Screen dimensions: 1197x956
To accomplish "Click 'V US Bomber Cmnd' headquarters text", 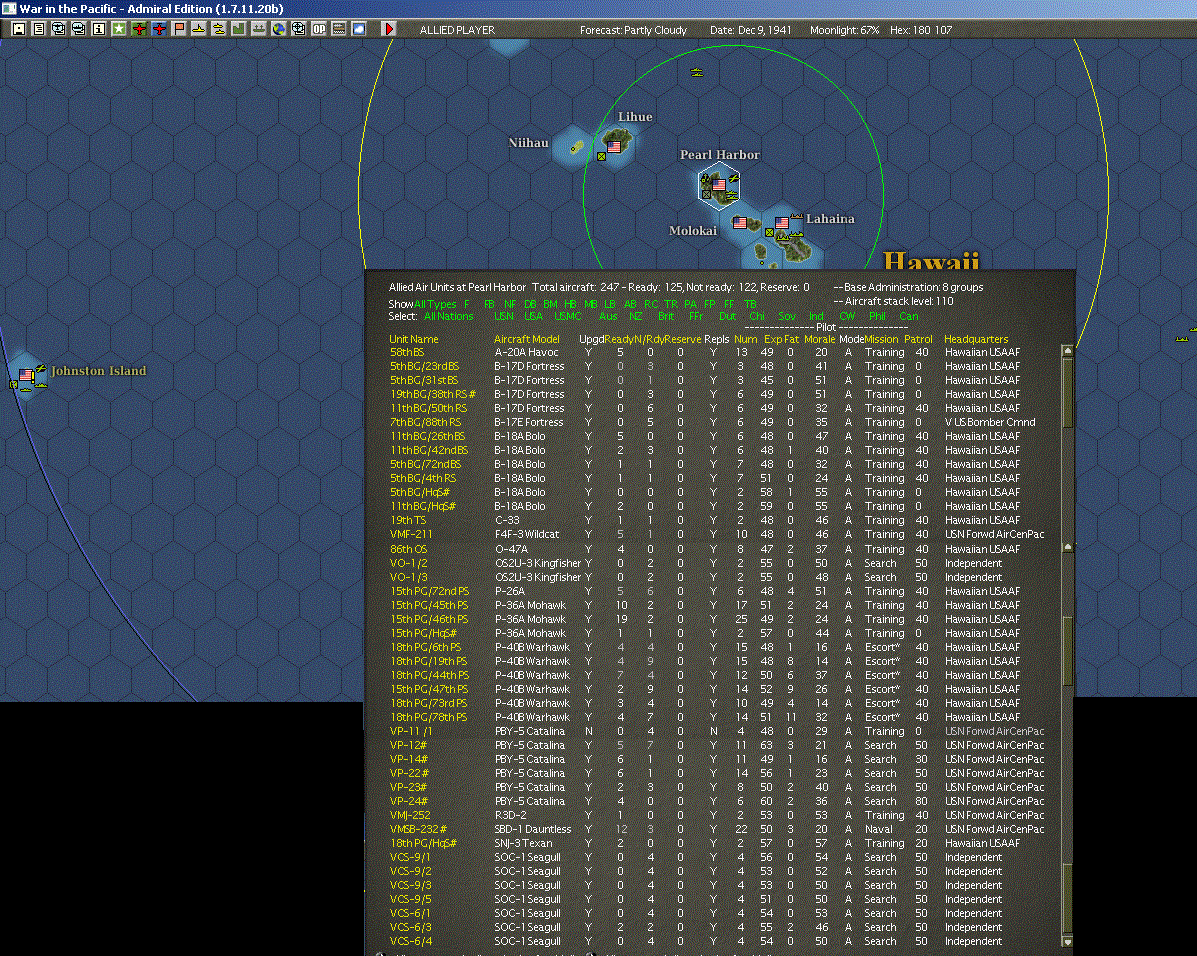I will [x=990, y=422].
